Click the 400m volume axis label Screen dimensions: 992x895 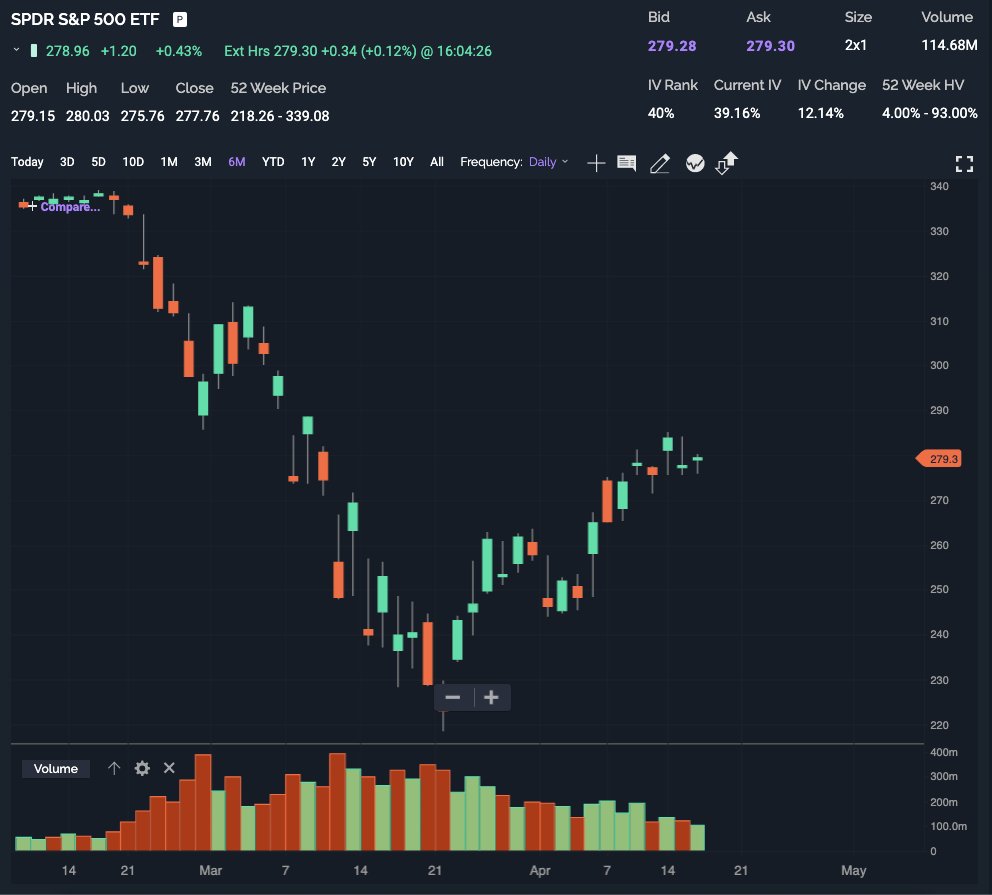point(943,752)
